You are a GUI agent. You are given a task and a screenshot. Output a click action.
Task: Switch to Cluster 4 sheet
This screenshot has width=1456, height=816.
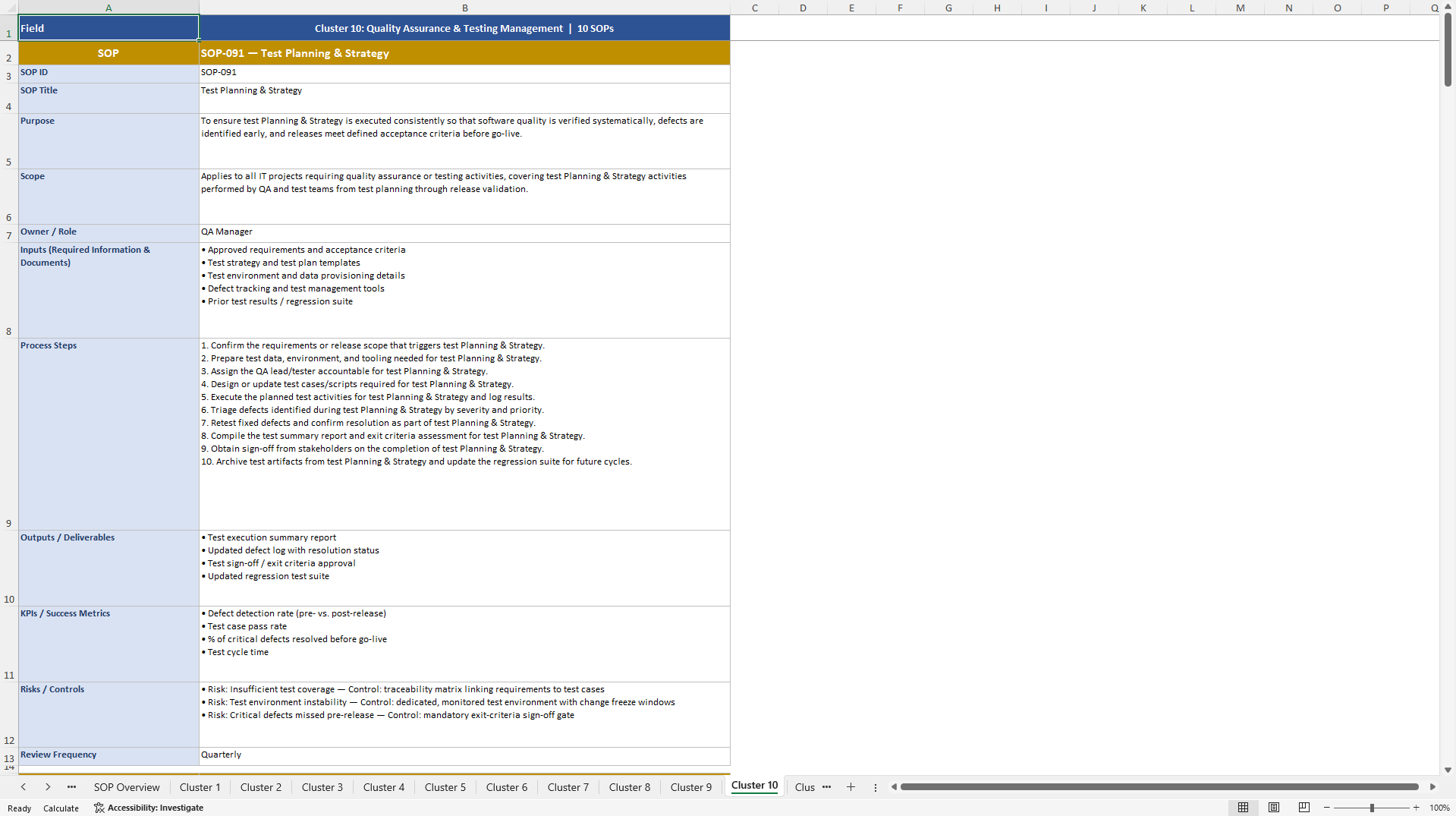[384, 787]
